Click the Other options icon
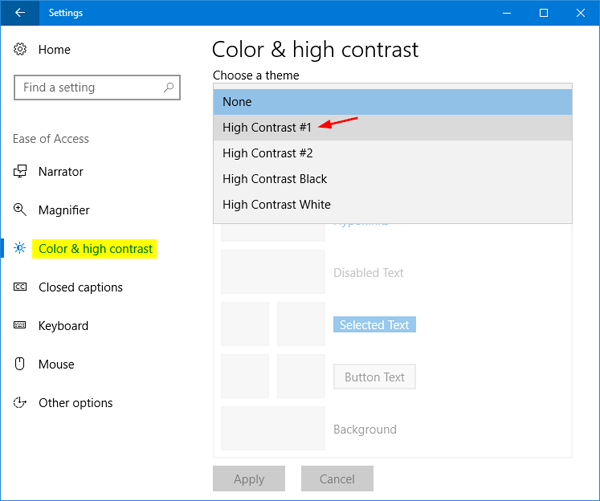 pos(20,403)
